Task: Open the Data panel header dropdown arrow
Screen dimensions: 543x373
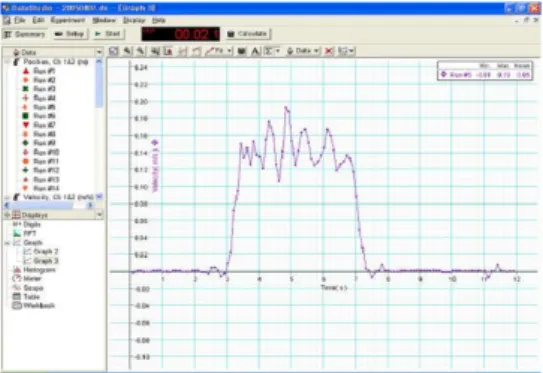Action: tap(99, 52)
